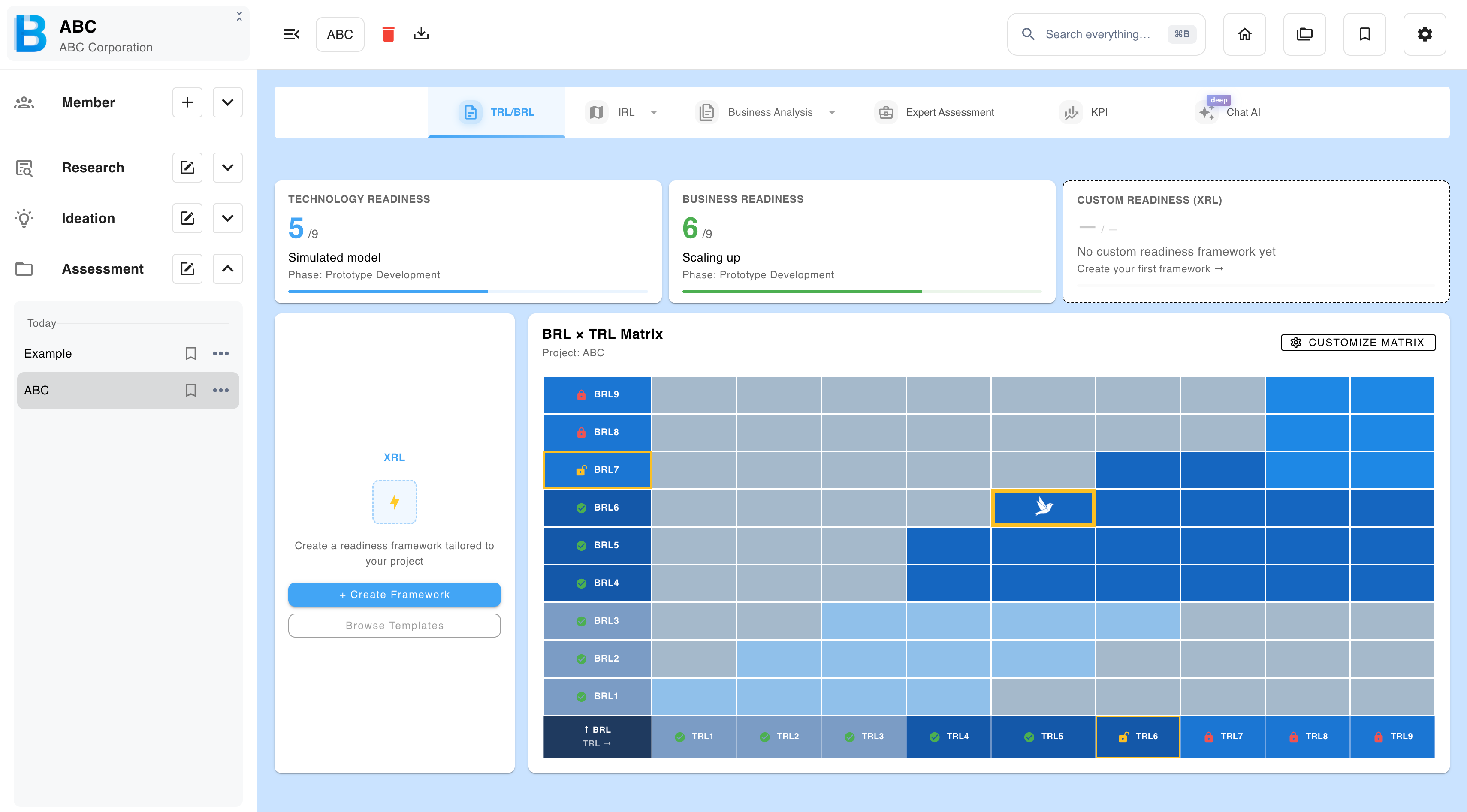Click Technology Readiness progress bar
Screen dimensions: 1467x812
click(468, 292)
